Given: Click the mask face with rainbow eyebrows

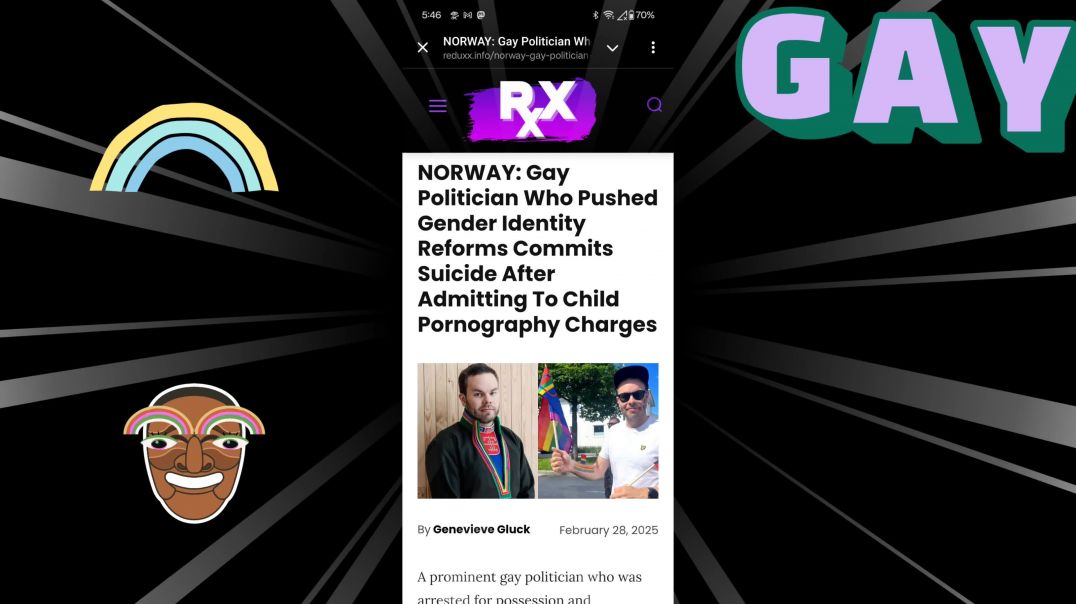Looking at the screenshot, I should 194,453.
